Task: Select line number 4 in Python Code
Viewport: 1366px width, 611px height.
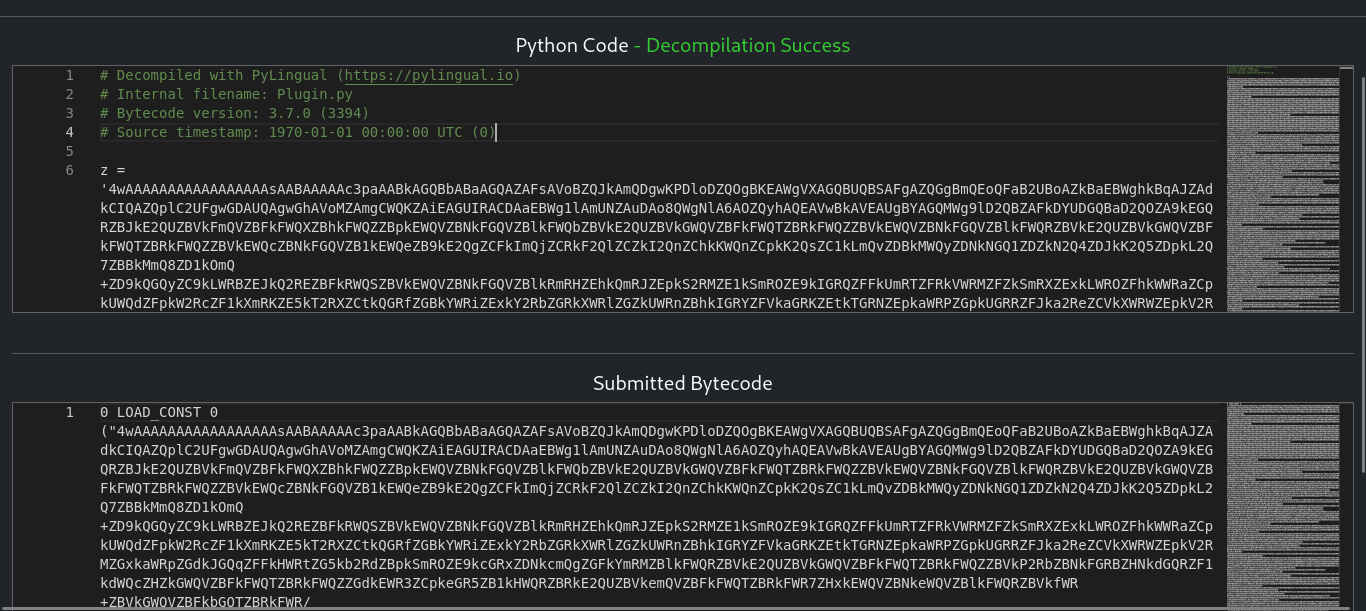Action: (x=70, y=132)
